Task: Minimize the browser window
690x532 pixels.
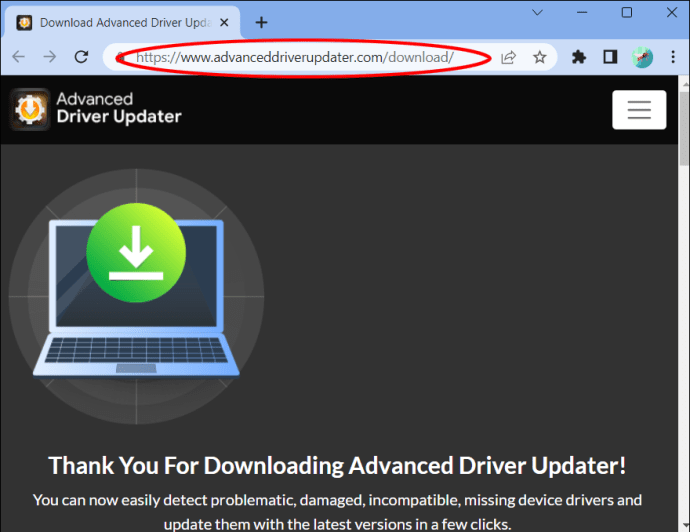Action: (582, 12)
